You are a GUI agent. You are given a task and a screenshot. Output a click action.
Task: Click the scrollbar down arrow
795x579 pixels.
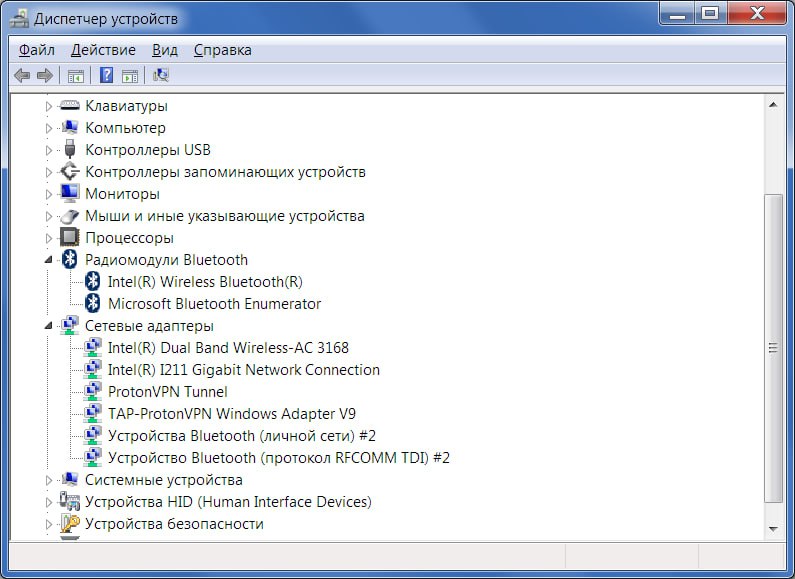773,529
